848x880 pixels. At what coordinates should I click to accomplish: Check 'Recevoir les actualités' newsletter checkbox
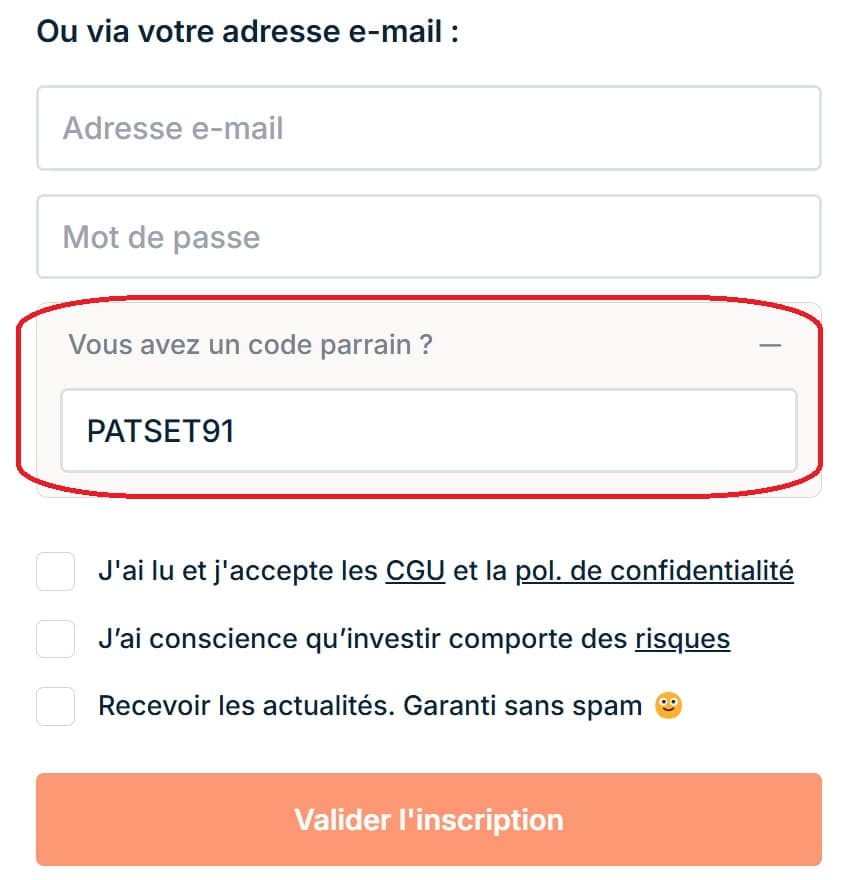pos(55,705)
